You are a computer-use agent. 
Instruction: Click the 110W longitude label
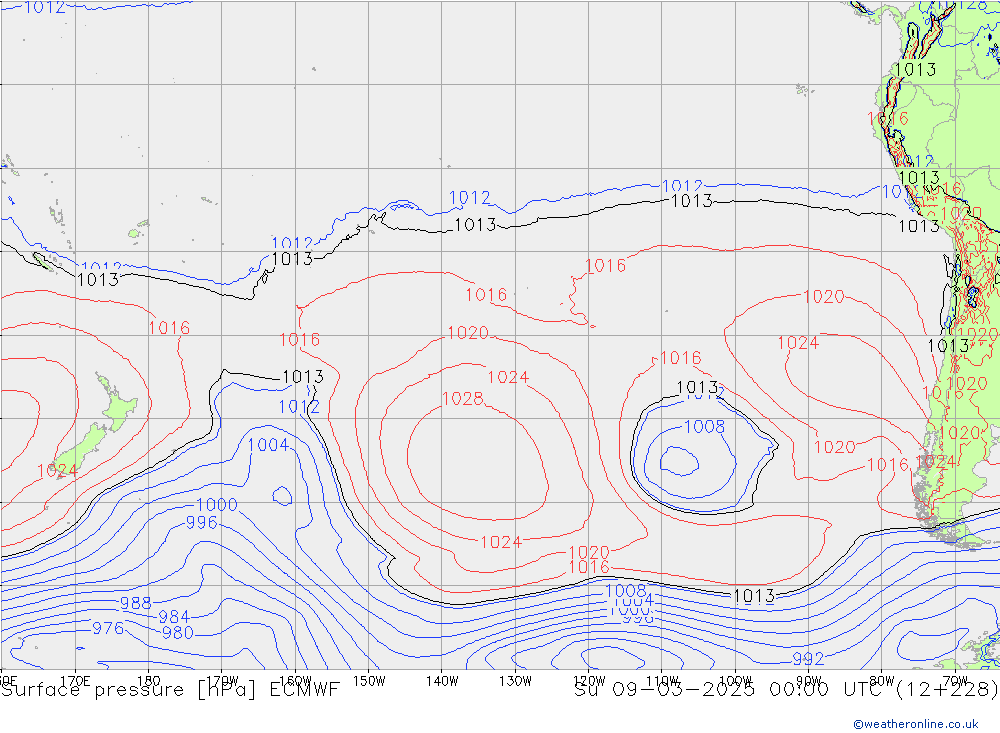(x=662, y=681)
